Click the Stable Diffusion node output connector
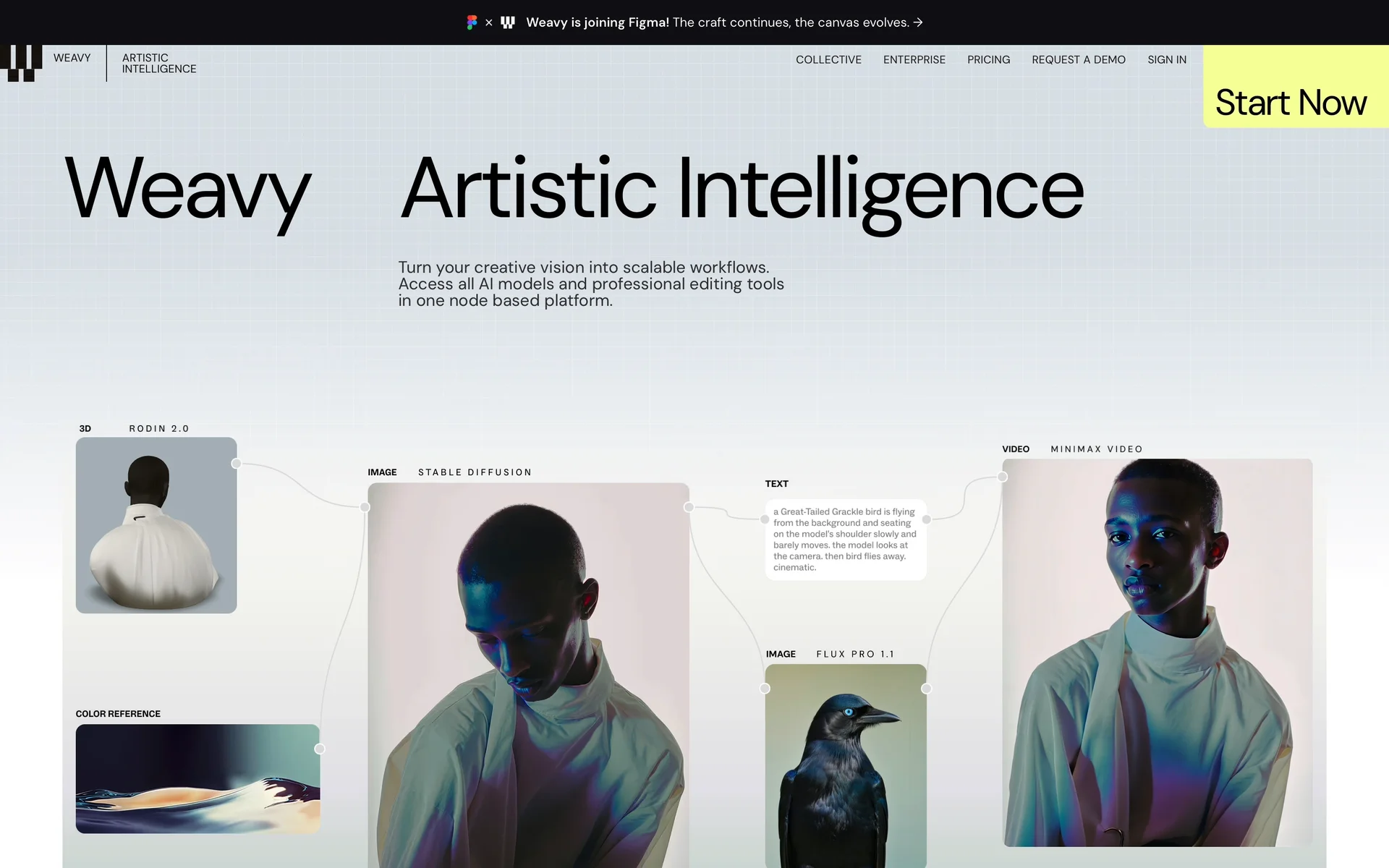The width and height of the screenshot is (1389, 868). point(689,507)
